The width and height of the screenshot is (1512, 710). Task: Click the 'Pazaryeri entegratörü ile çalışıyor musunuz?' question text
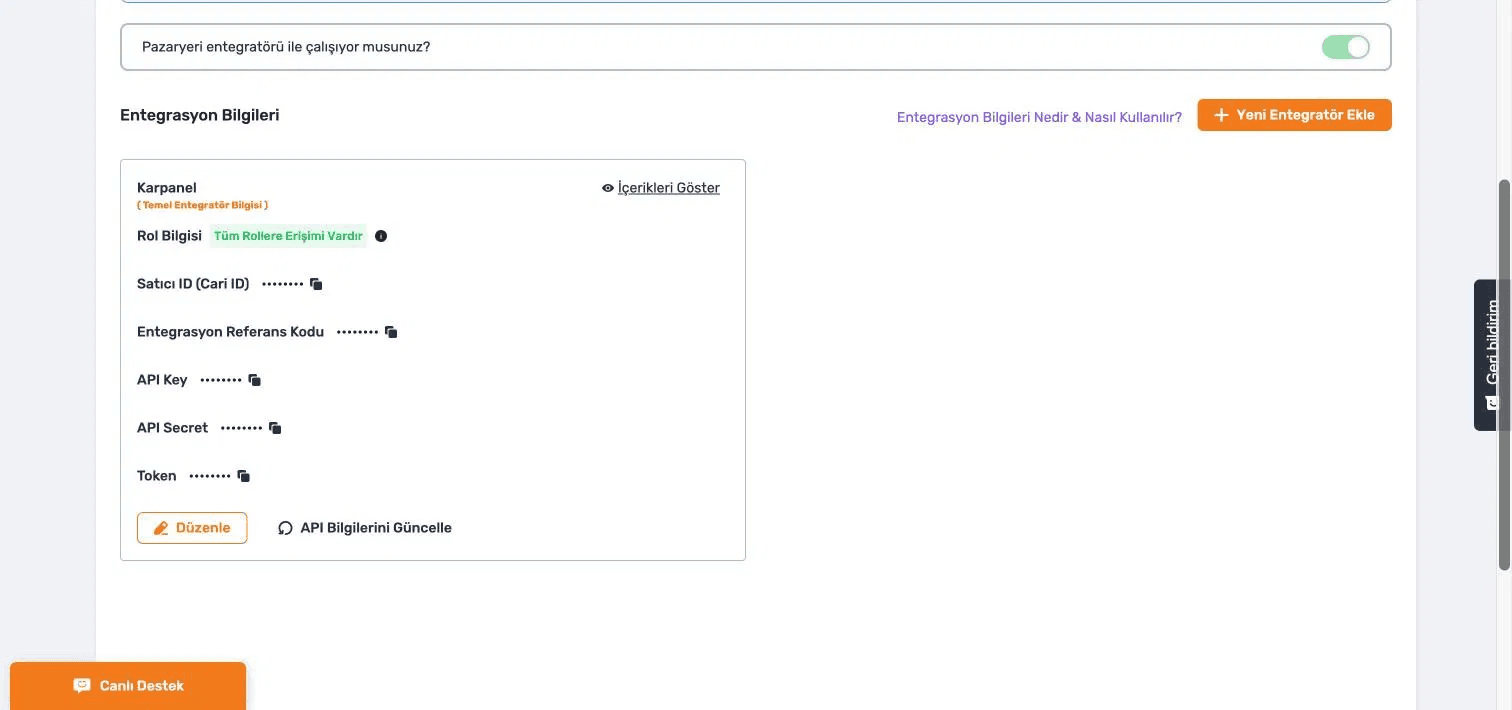[x=286, y=47]
